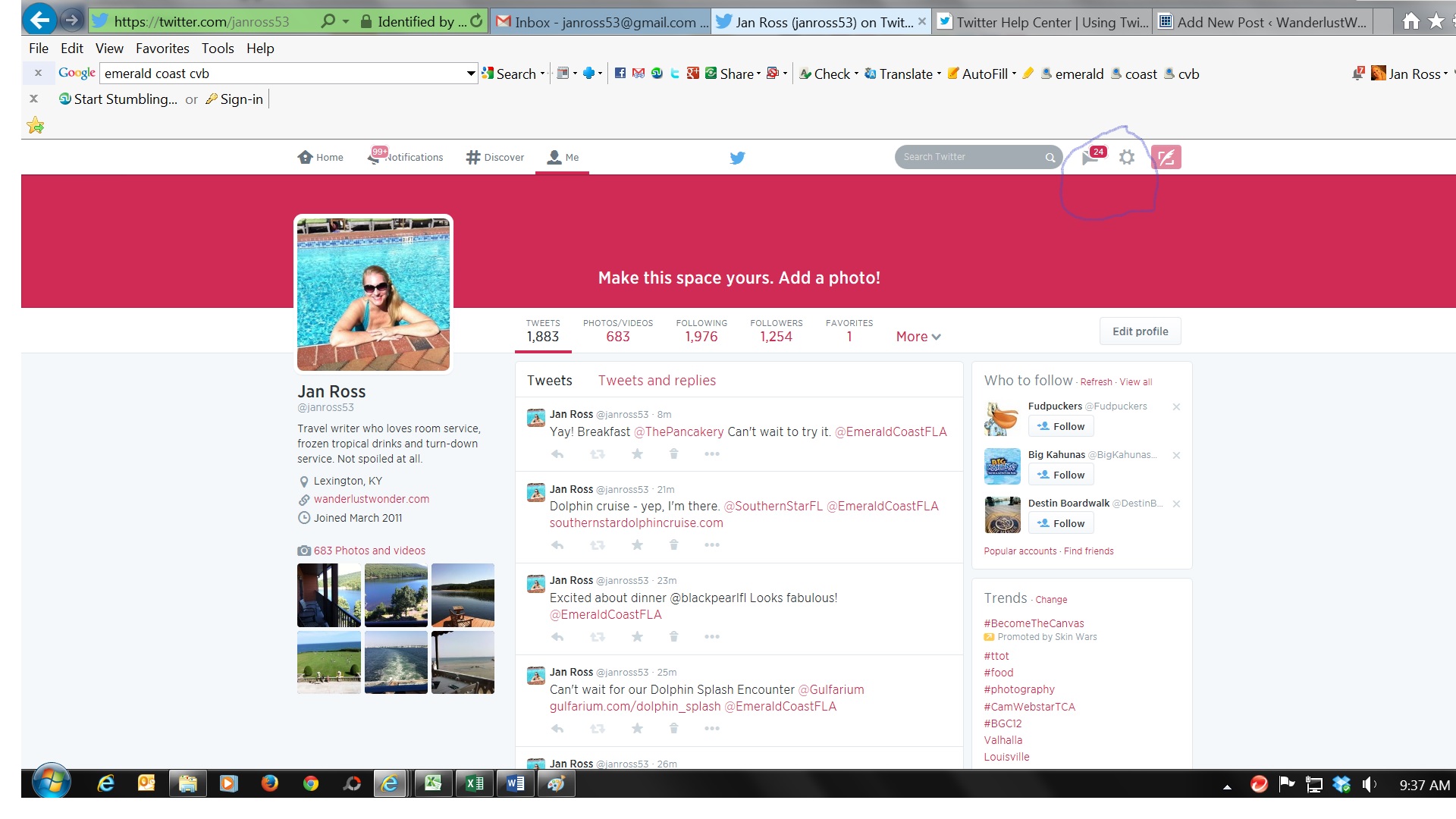The image size is (1456, 819).
Task: Open Word from the Windows taskbar
Action: [516, 783]
